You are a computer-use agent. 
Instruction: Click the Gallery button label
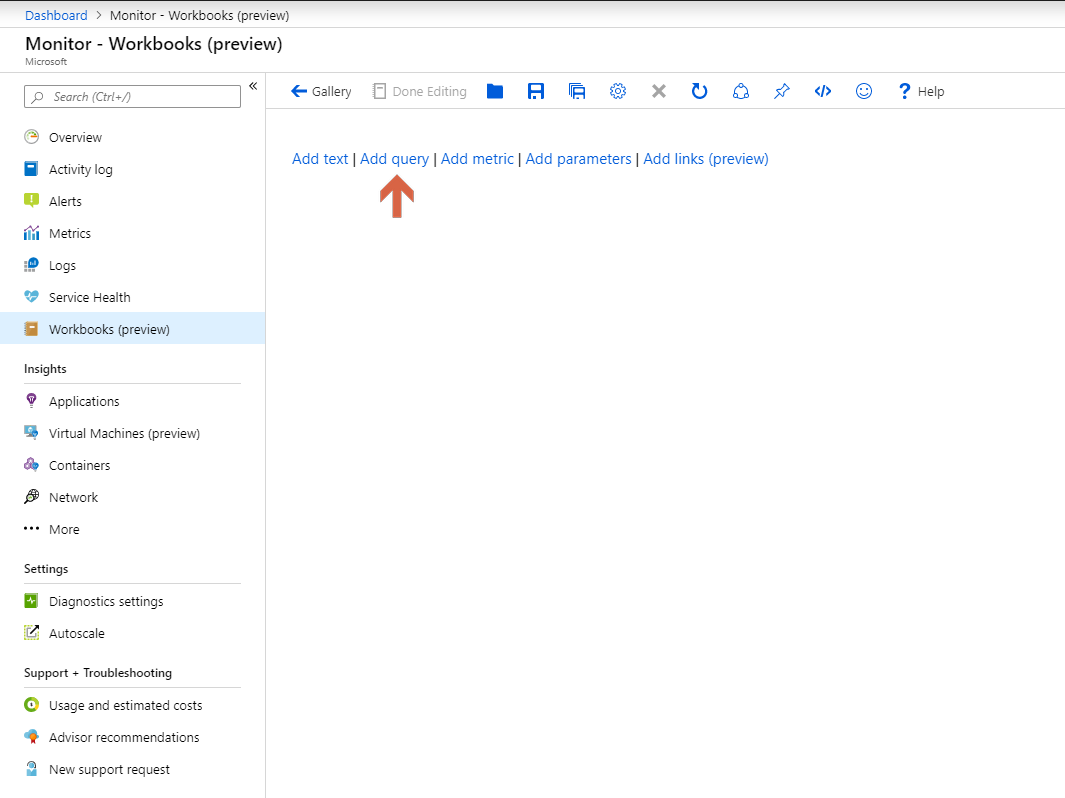pos(331,92)
